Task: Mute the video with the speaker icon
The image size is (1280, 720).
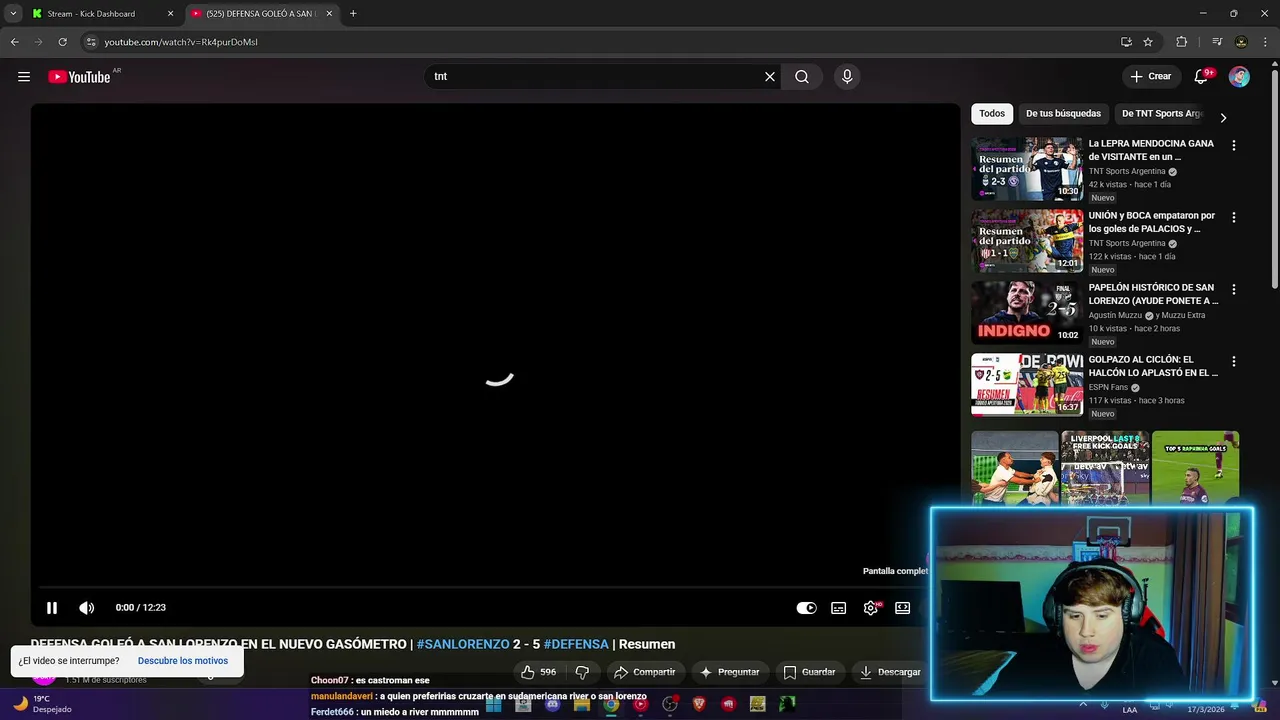Action: tap(87, 608)
